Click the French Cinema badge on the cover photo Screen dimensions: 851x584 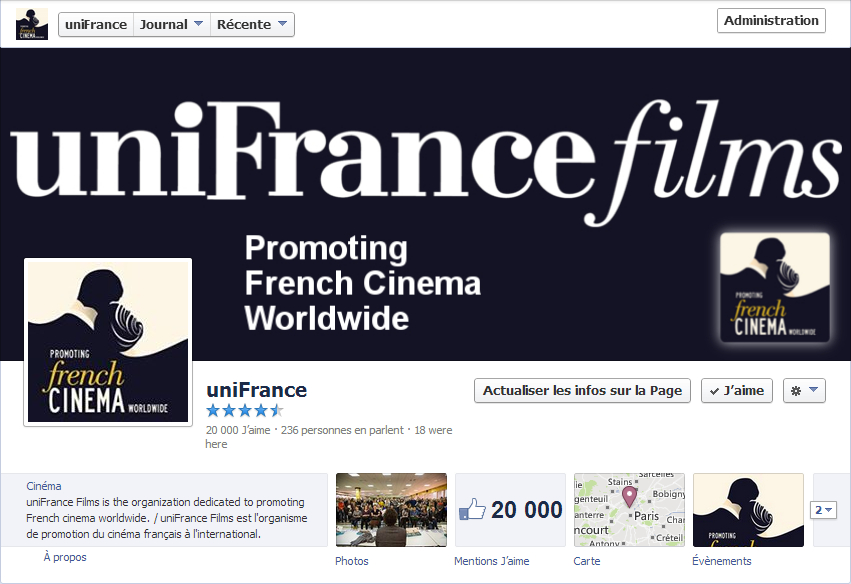774,288
